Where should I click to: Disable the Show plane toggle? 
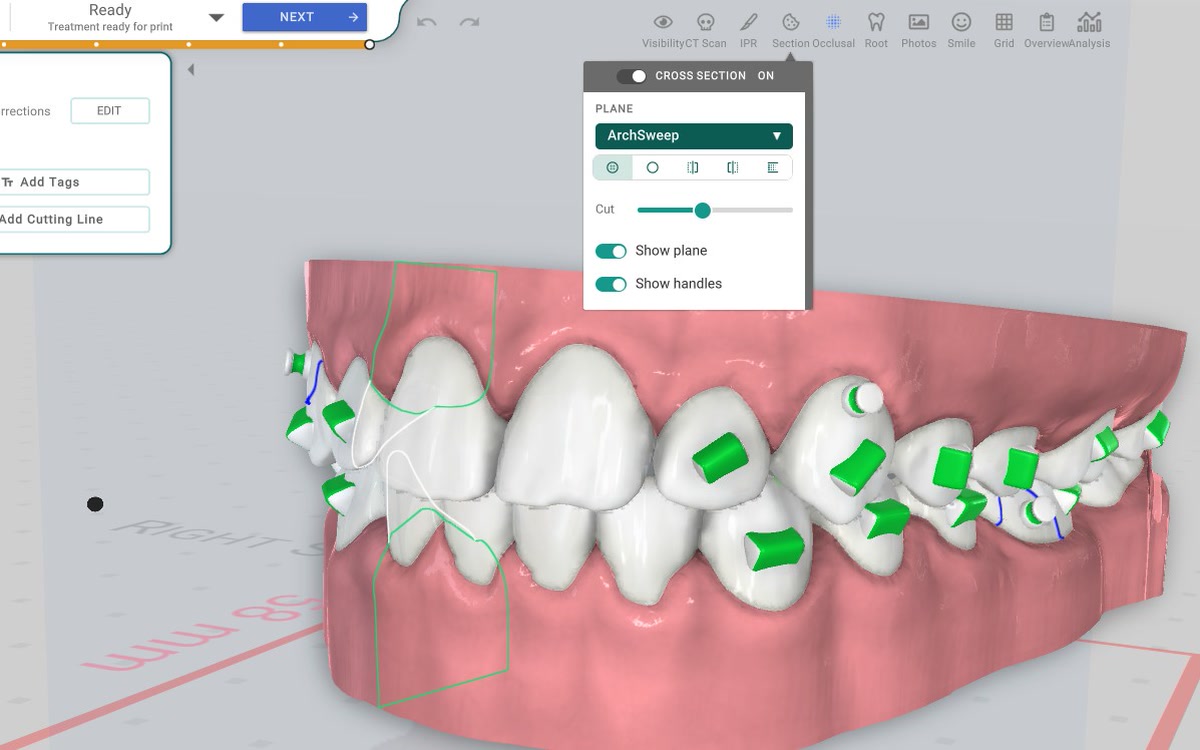[x=611, y=251]
